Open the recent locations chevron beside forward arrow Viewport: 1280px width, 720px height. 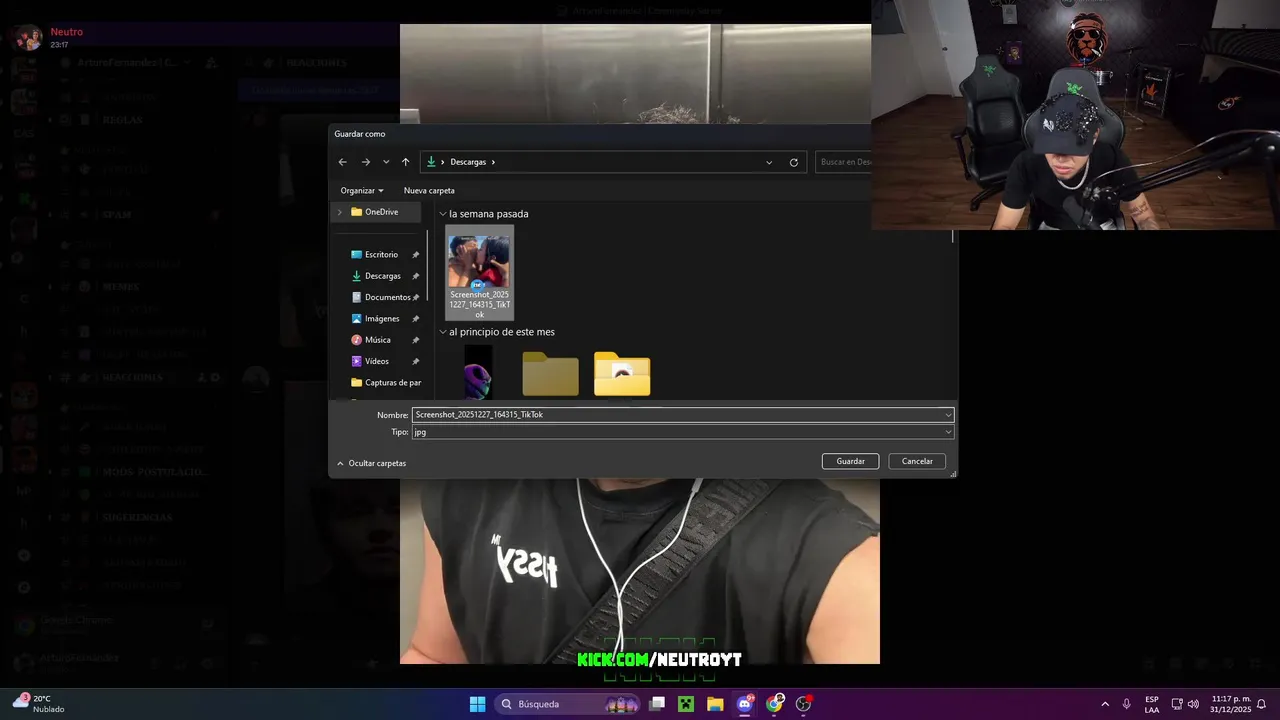point(386,162)
